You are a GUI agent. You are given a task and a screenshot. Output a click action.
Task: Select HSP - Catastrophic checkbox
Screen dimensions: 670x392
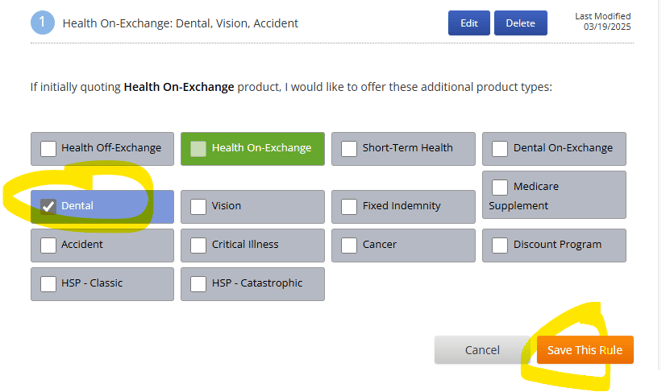(198, 284)
